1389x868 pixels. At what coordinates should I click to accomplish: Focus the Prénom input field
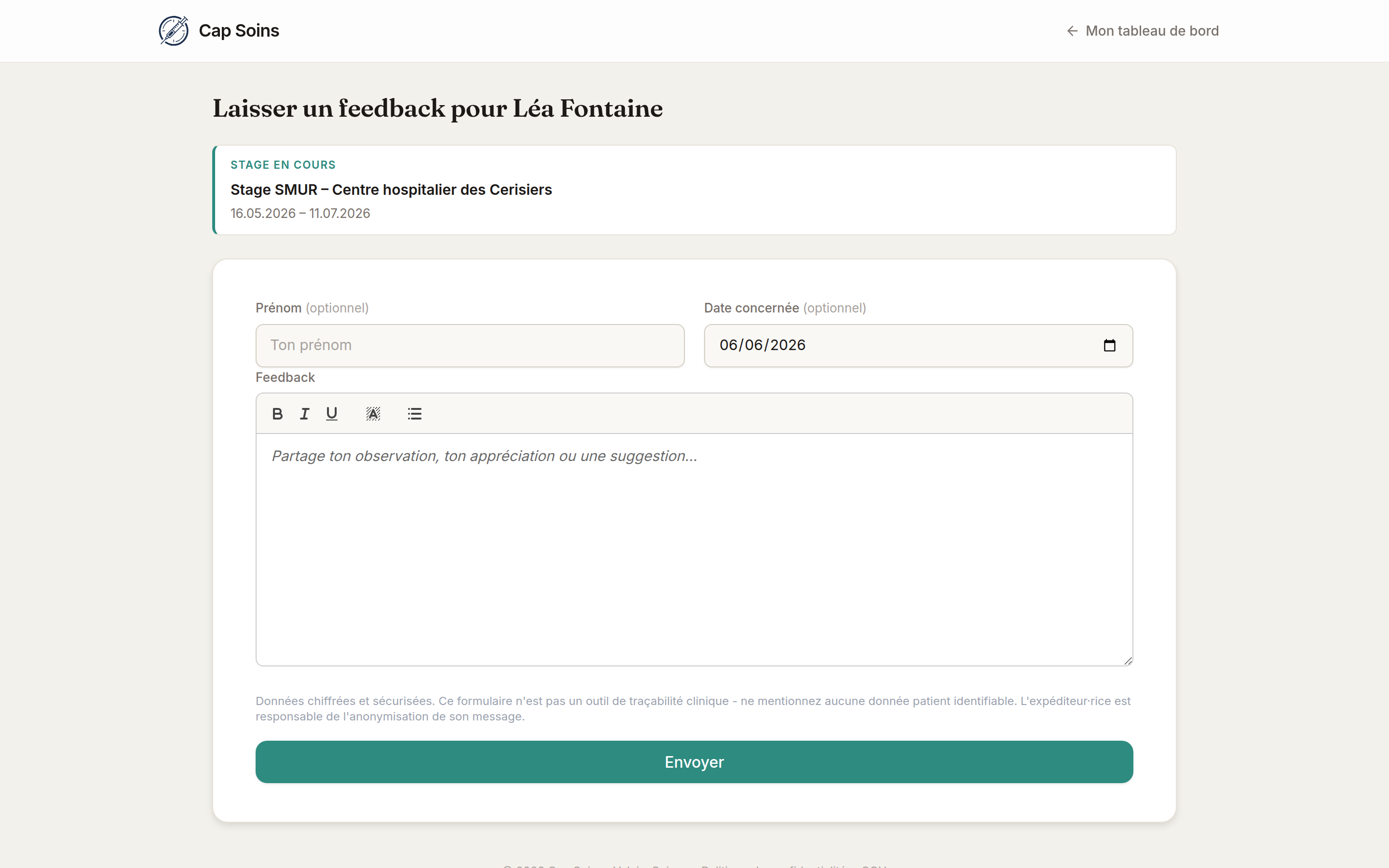pos(469,346)
